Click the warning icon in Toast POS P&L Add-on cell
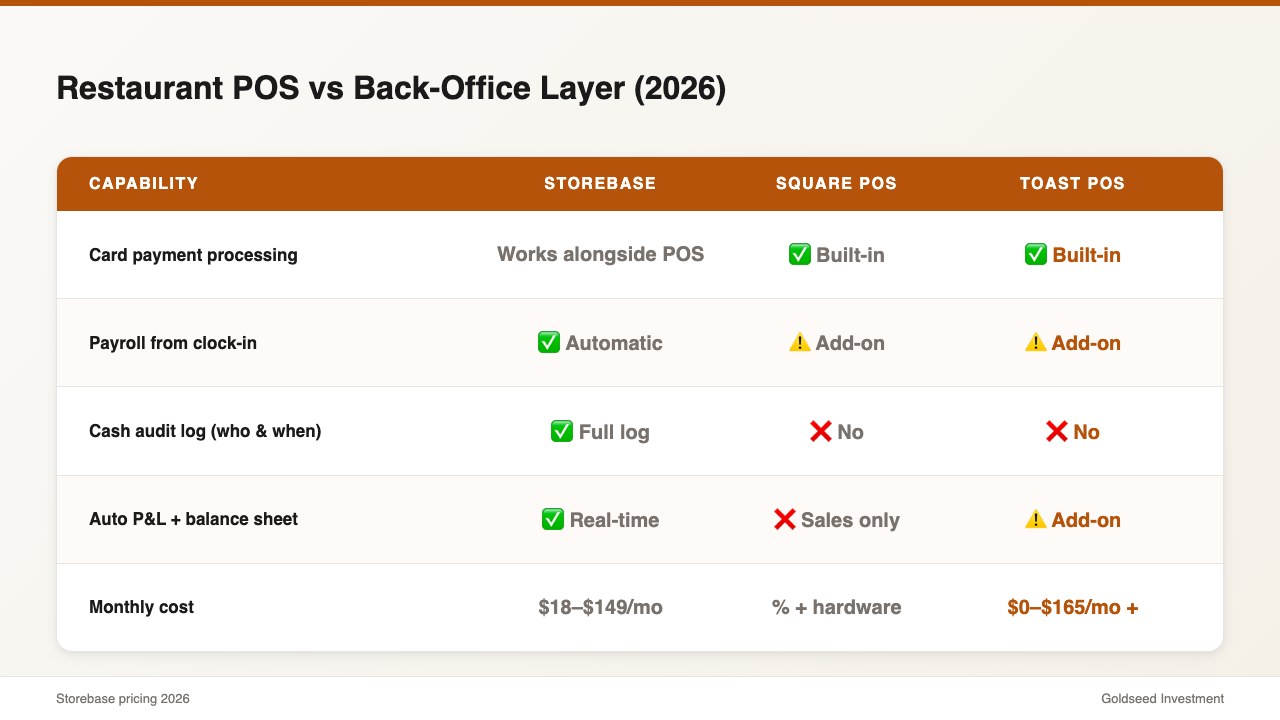This screenshot has height=720, width=1280. click(1035, 519)
